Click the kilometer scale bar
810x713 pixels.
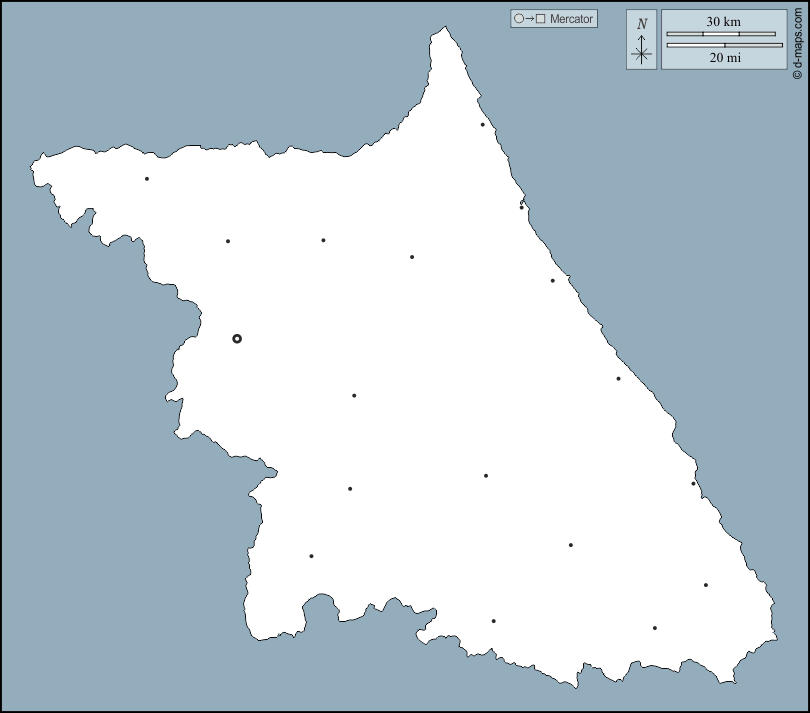[x=721, y=34]
